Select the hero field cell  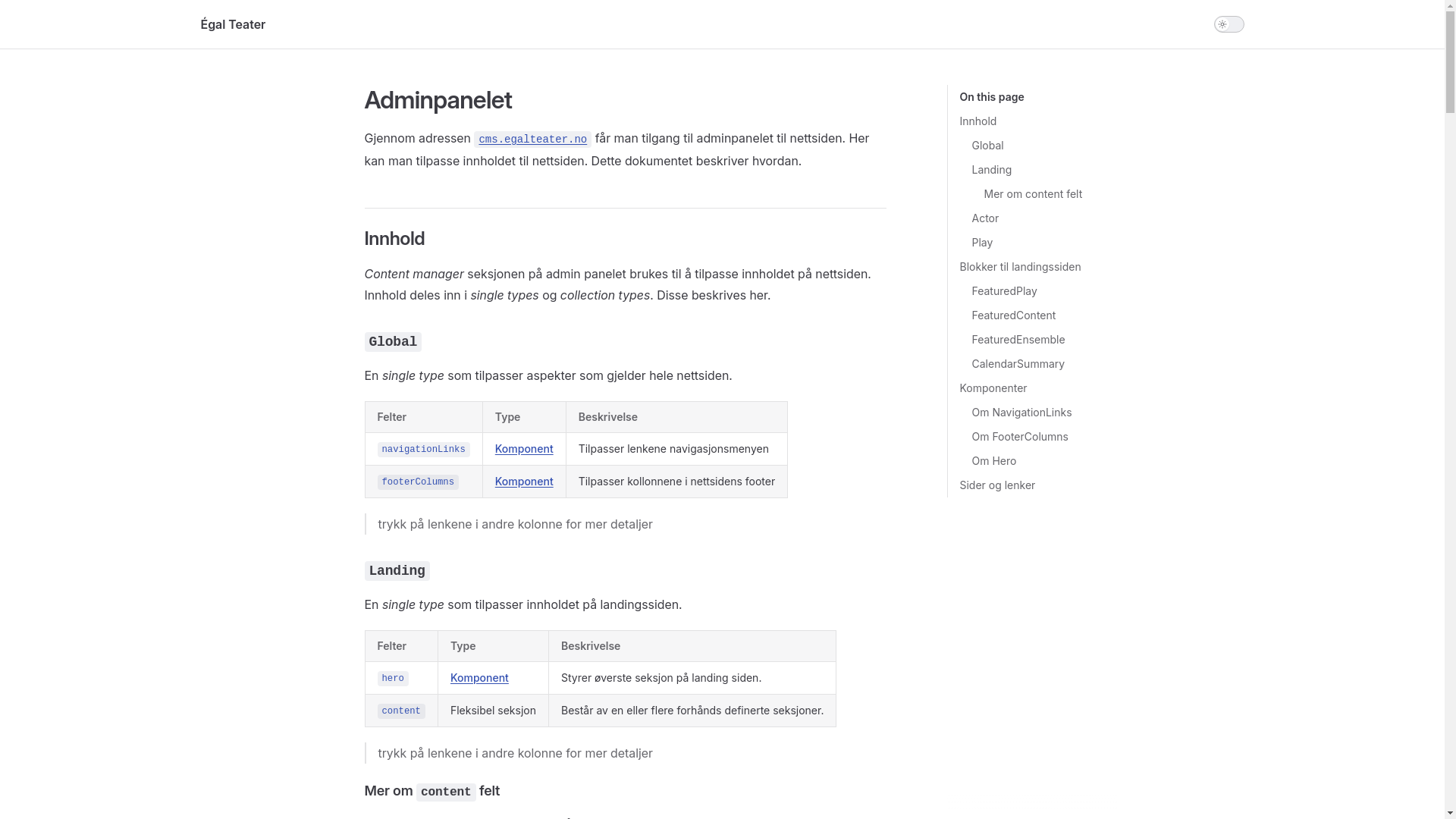(x=401, y=678)
